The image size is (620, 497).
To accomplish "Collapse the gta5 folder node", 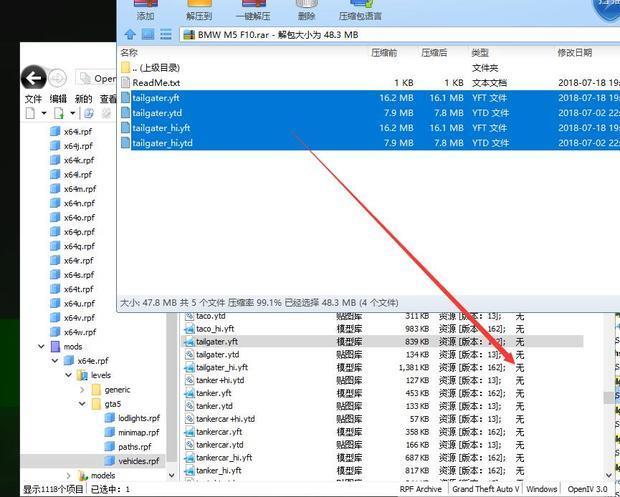I will point(83,404).
